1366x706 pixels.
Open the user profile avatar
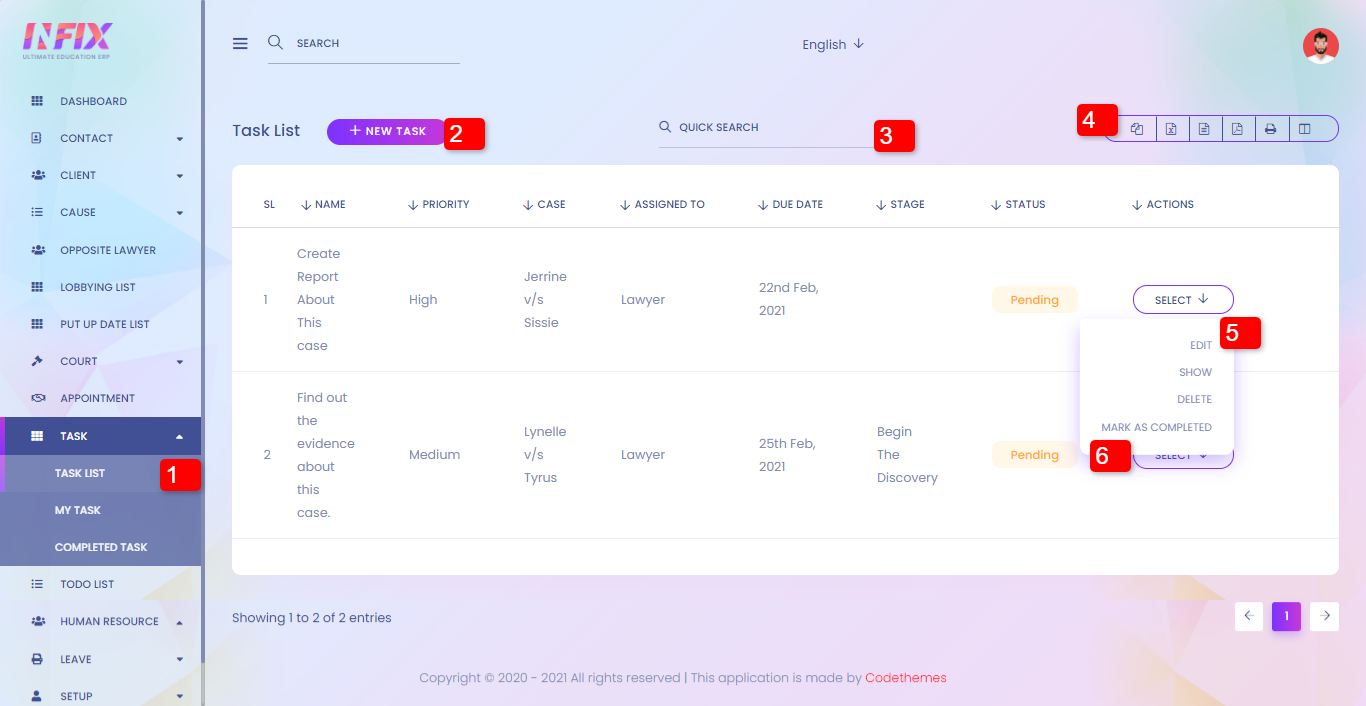pyautogui.click(x=1320, y=46)
